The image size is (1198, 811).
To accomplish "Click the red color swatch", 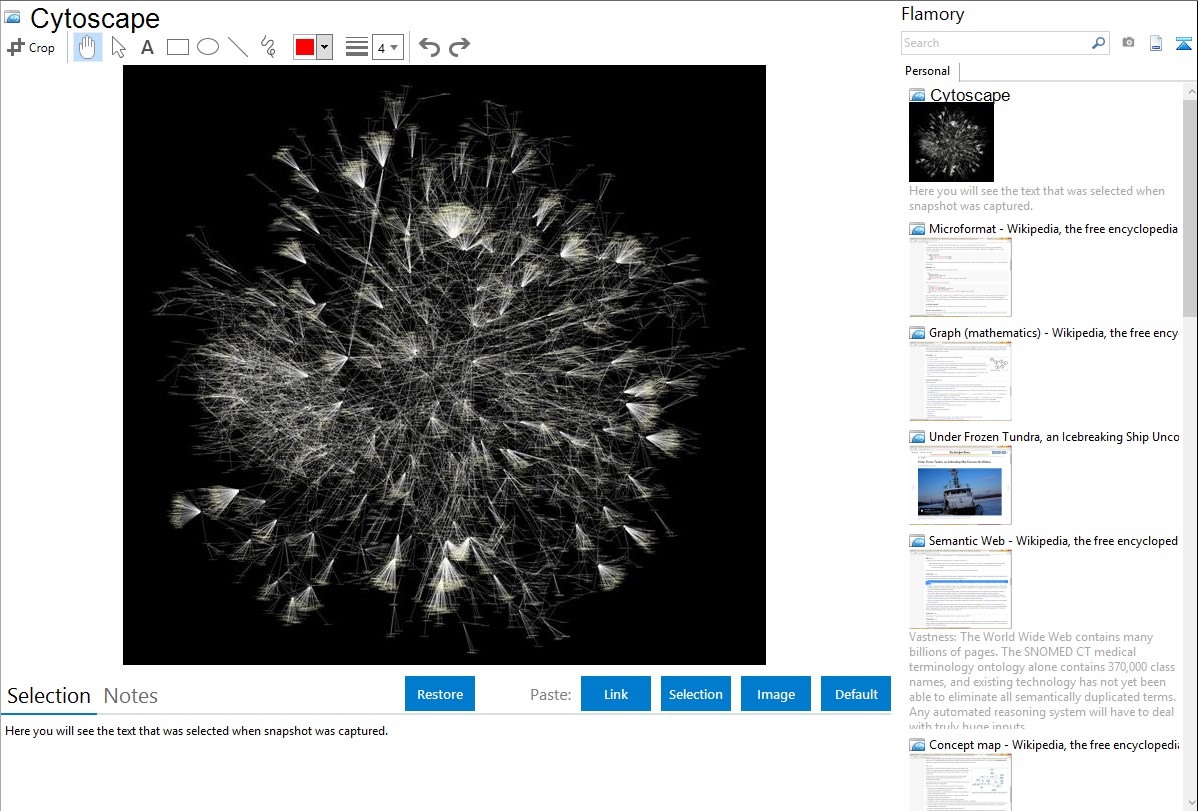I will pyautogui.click(x=305, y=47).
